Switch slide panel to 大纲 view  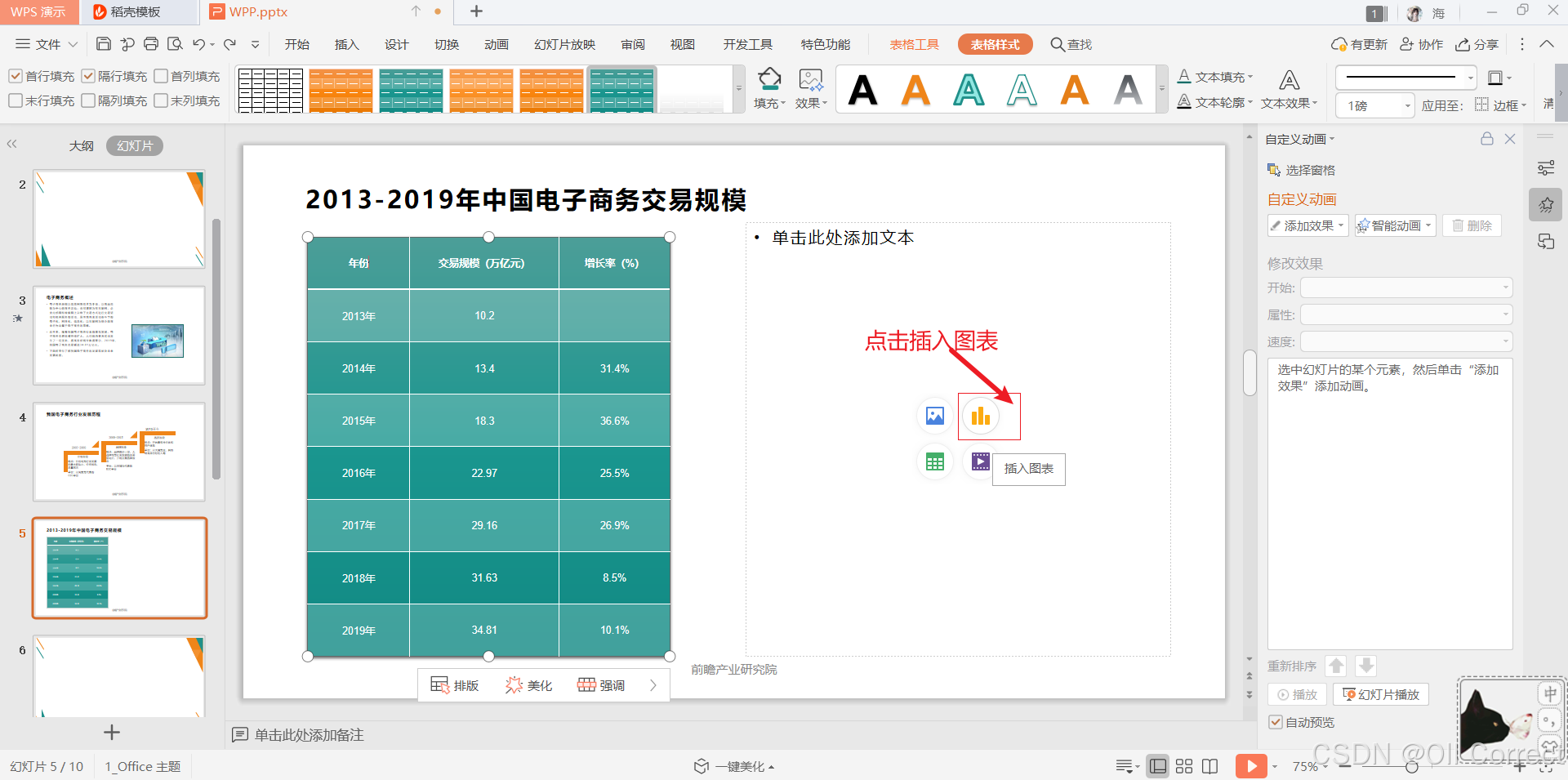[81, 145]
